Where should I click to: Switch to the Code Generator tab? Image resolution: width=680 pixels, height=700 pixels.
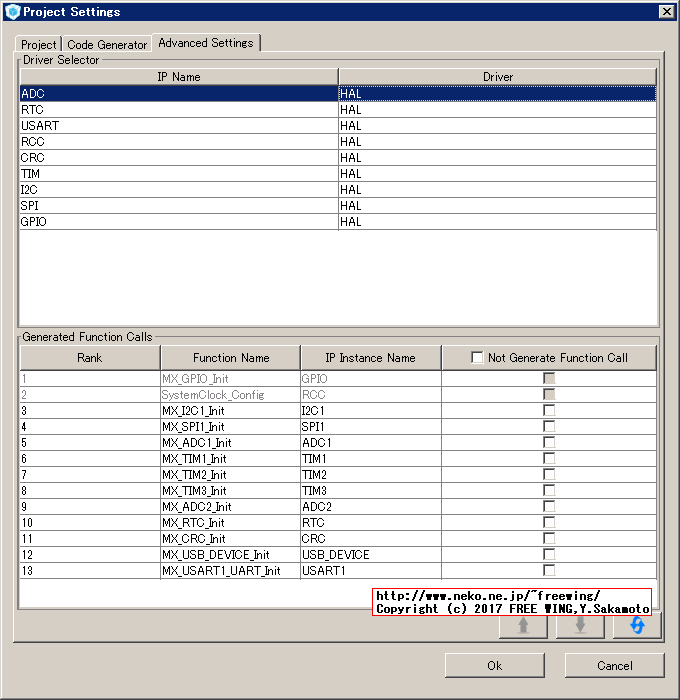(107, 45)
